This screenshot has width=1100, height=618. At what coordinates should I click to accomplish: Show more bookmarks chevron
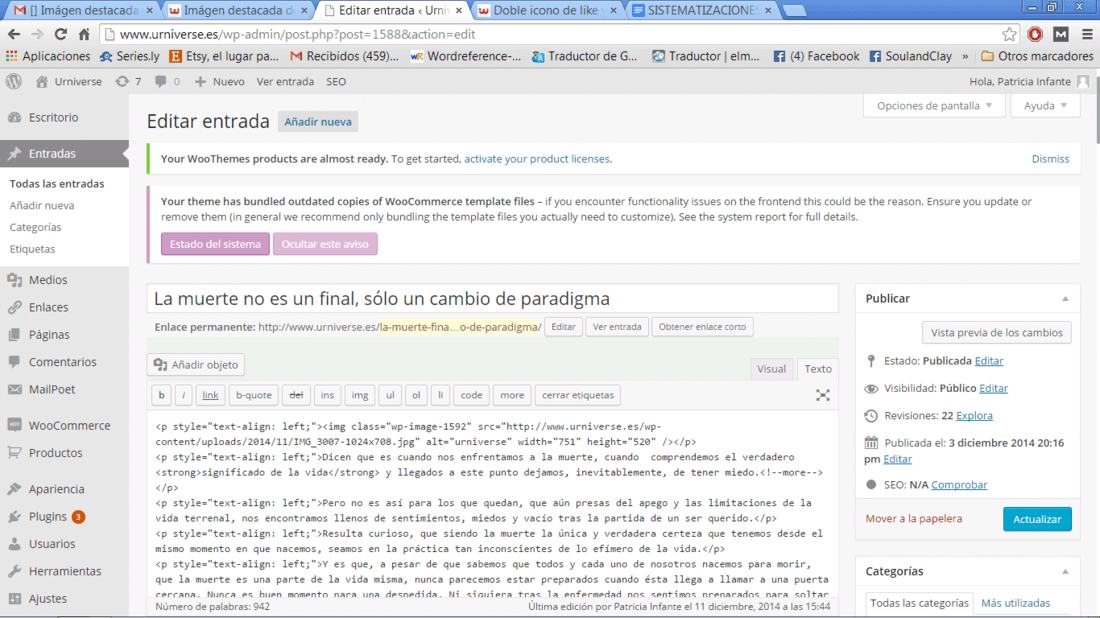(x=965, y=56)
